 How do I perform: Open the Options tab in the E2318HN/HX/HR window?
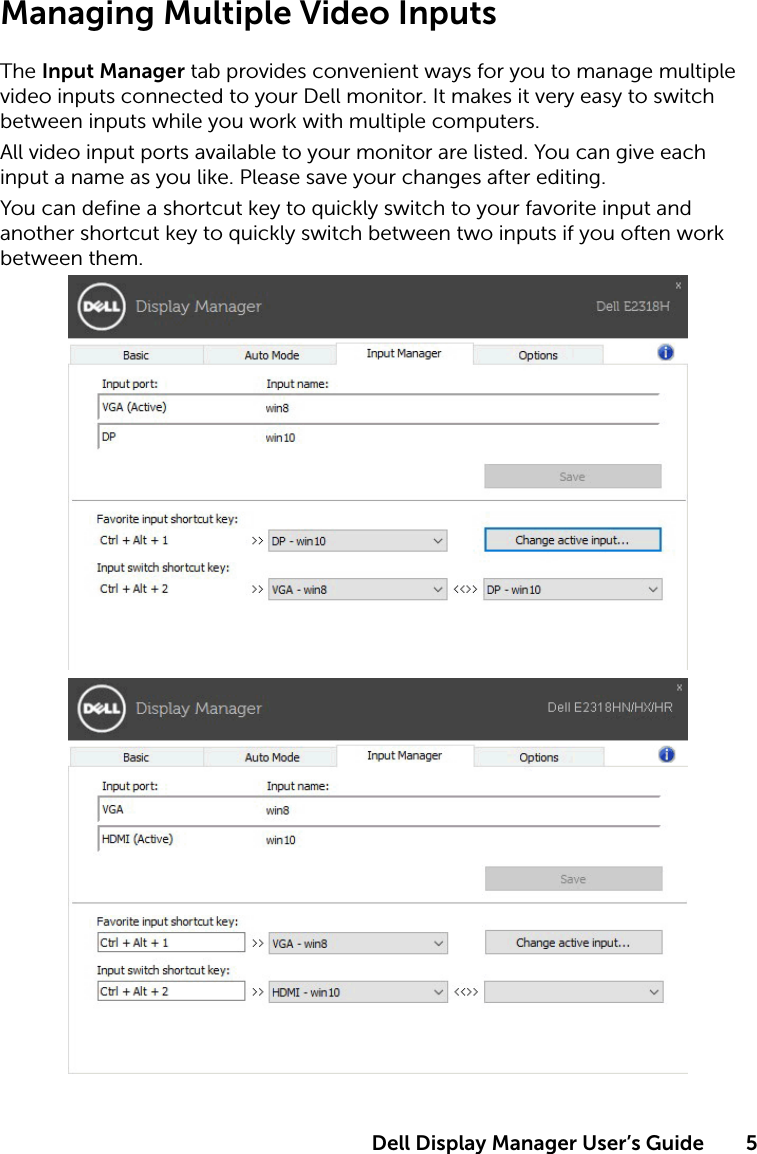(x=538, y=757)
